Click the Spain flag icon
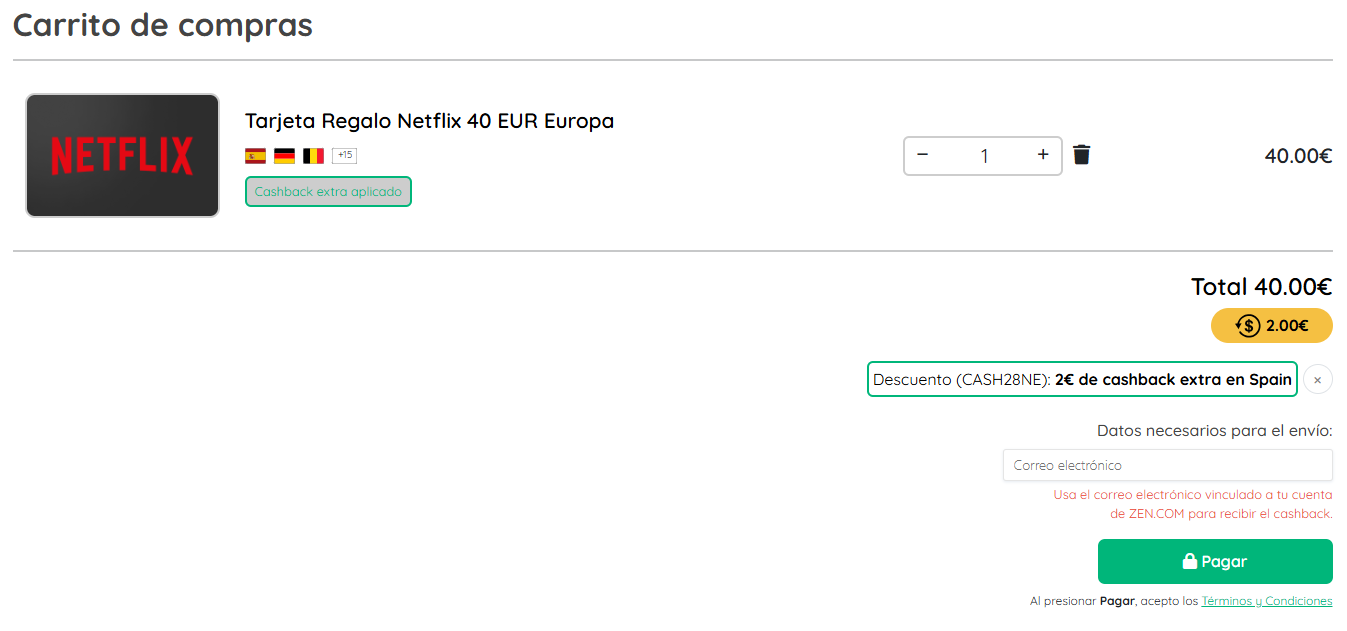 pyautogui.click(x=255, y=156)
